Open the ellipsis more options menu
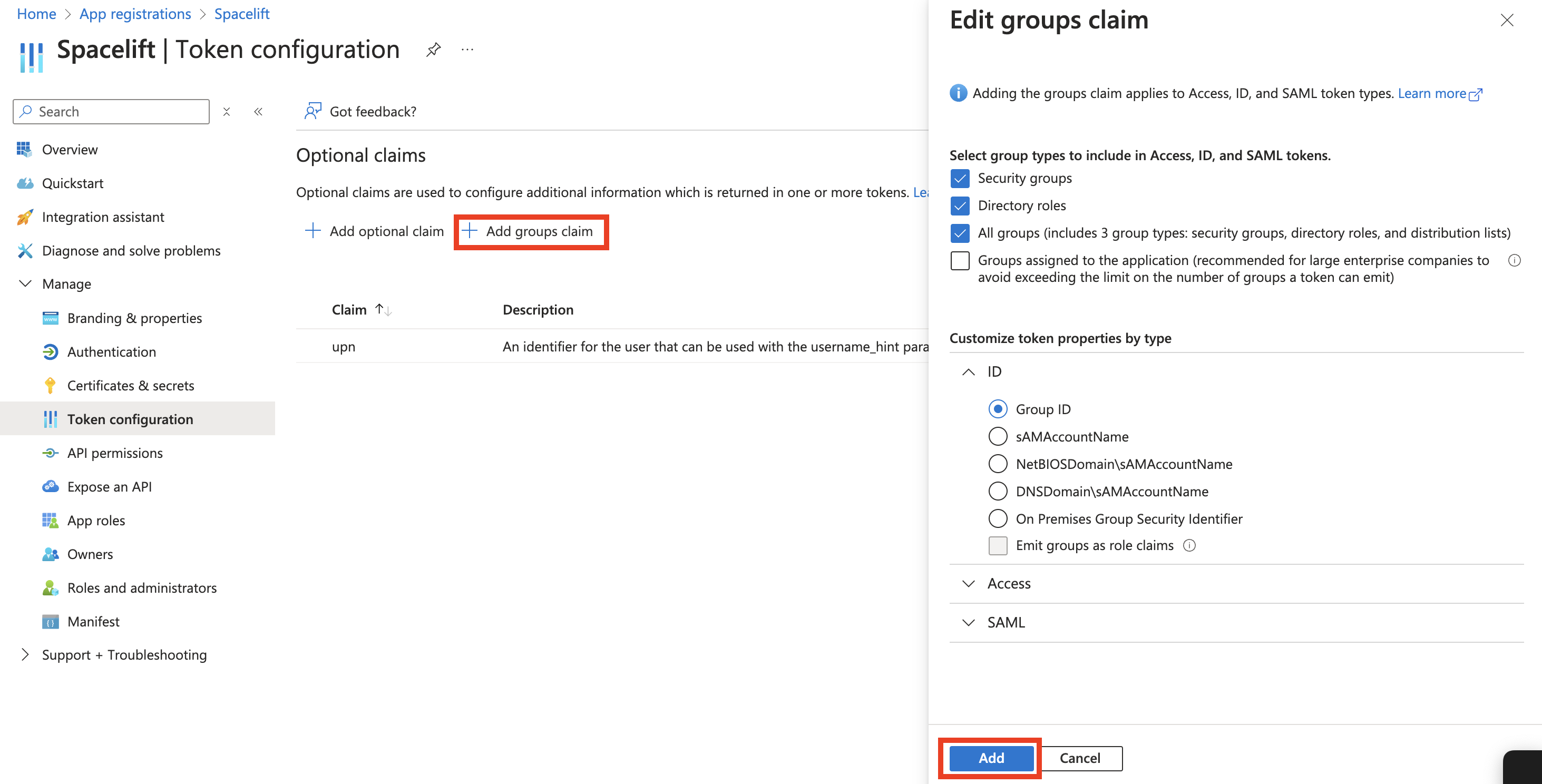Viewport: 1542px width, 784px height. pyautogui.click(x=467, y=50)
